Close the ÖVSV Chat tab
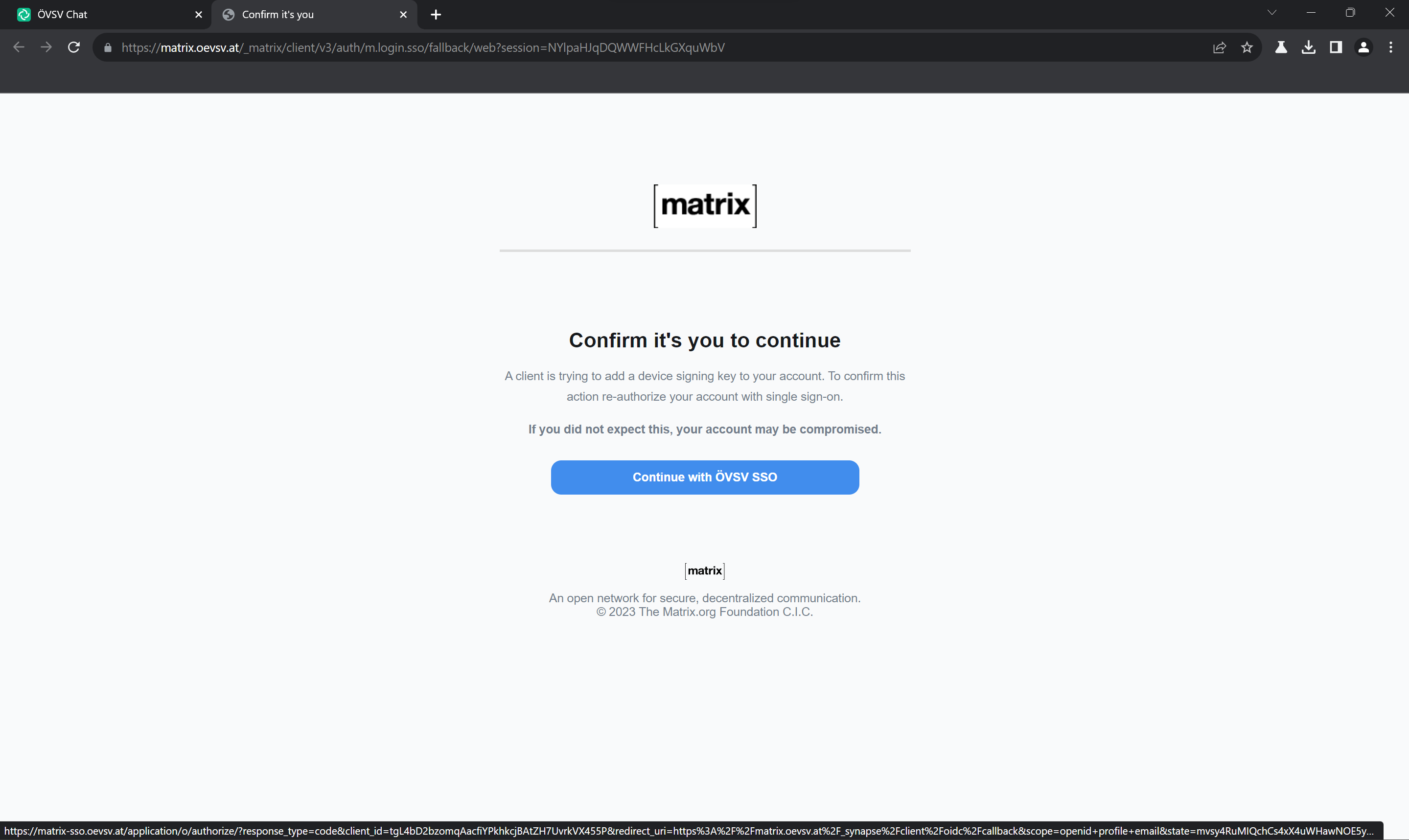The height and width of the screenshot is (840, 1409). pos(199,15)
